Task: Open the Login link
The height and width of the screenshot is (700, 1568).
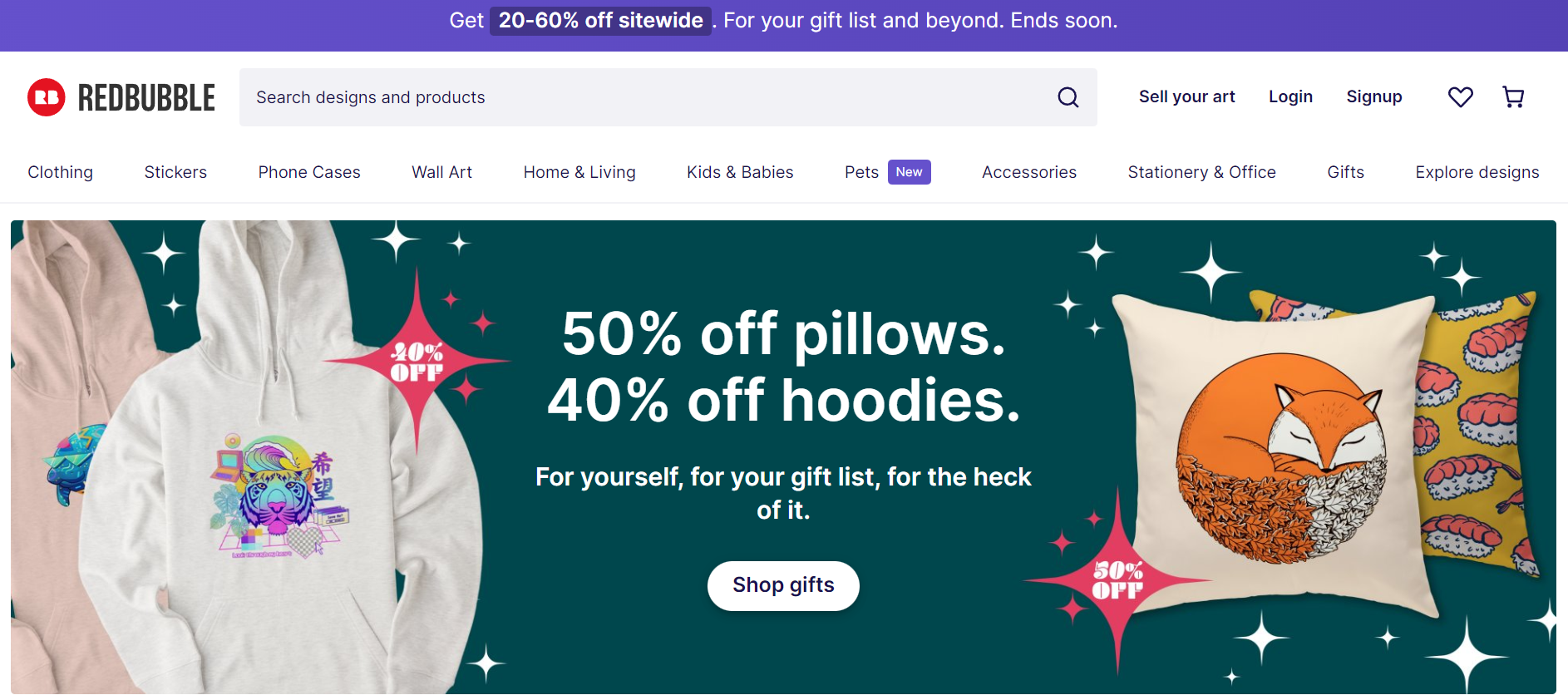Action: click(1290, 96)
